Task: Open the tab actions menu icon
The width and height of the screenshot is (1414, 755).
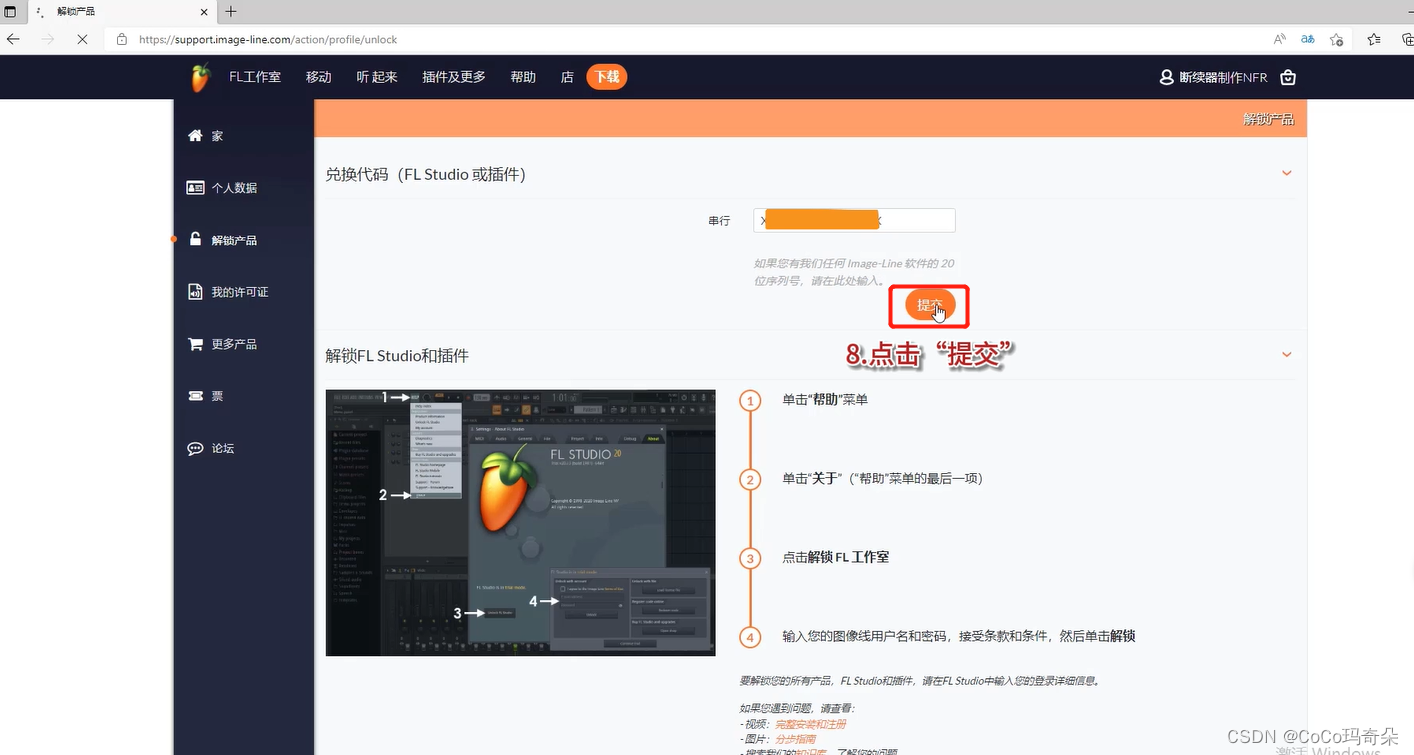Action: [x=11, y=12]
